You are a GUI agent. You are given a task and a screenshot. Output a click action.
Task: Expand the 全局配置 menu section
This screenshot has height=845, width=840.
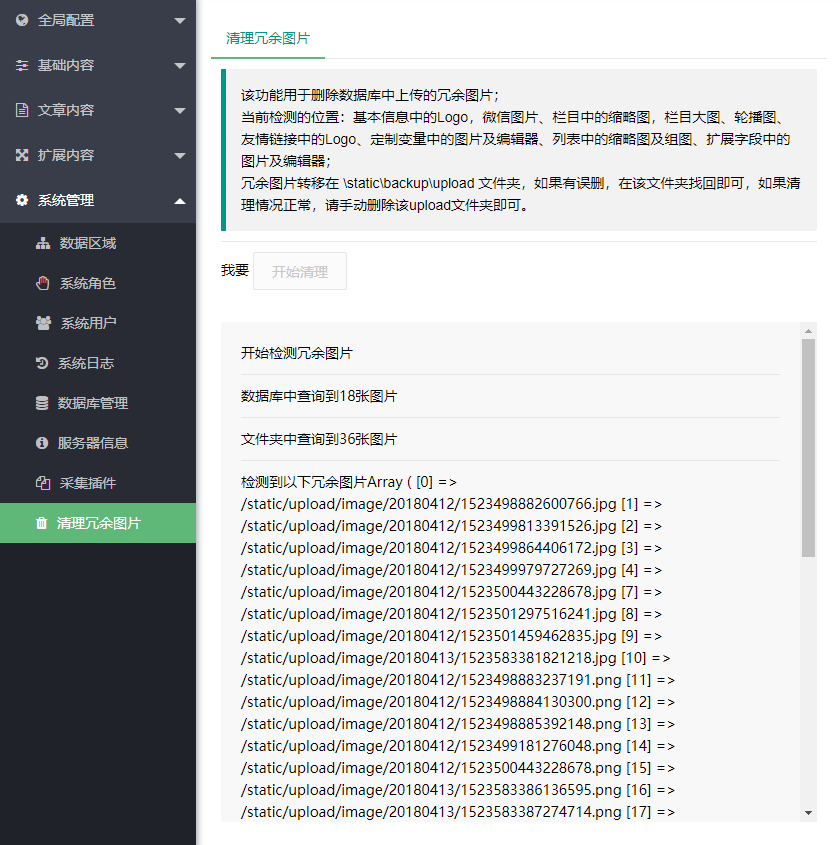(x=98, y=20)
